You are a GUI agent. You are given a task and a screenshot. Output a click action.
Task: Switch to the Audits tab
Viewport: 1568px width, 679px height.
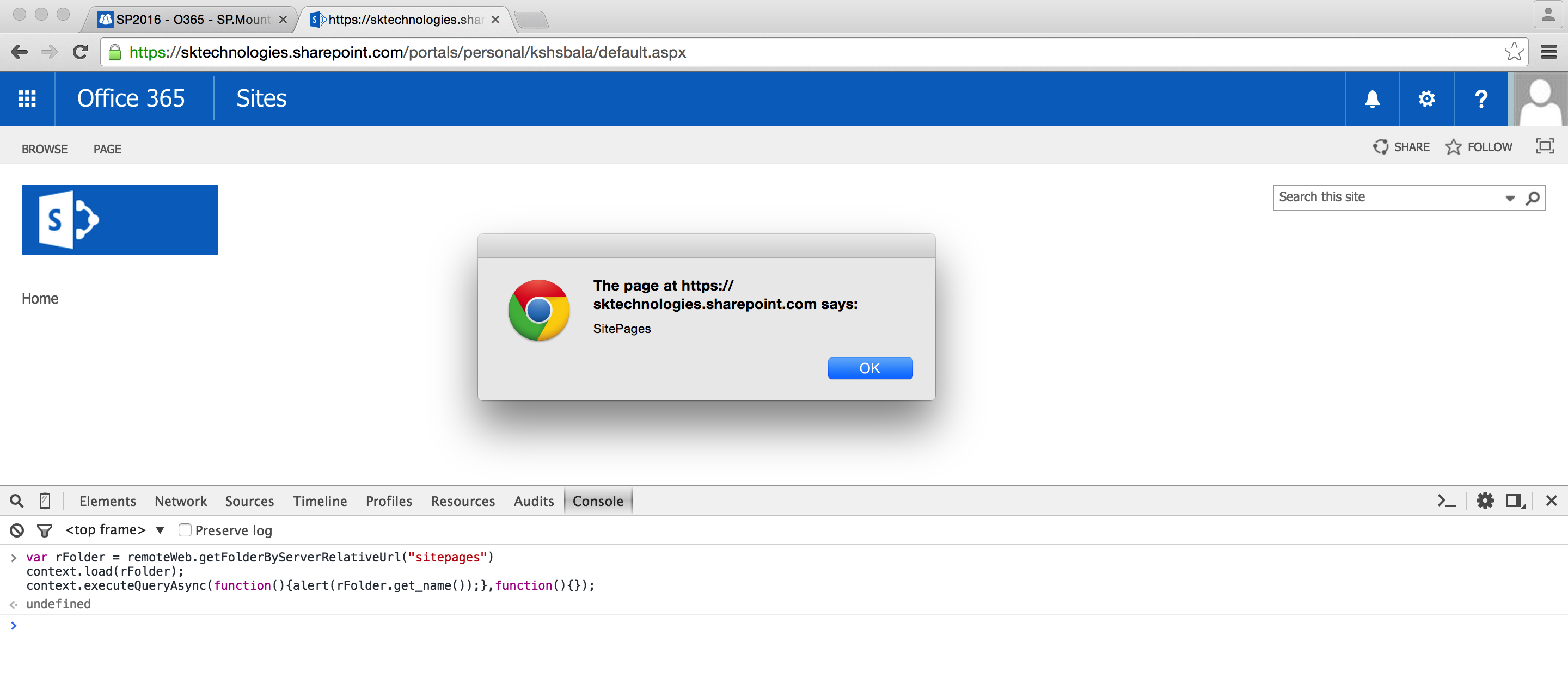tap(534, 501)
